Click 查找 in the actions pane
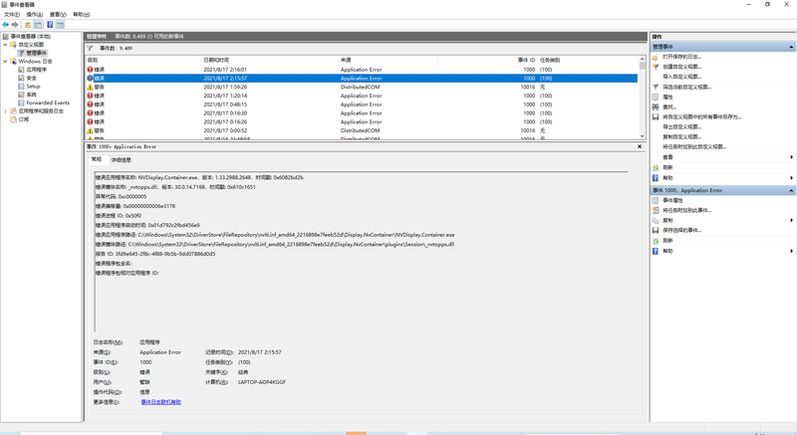This screenshot has height=435, width=797. [668, 107]
